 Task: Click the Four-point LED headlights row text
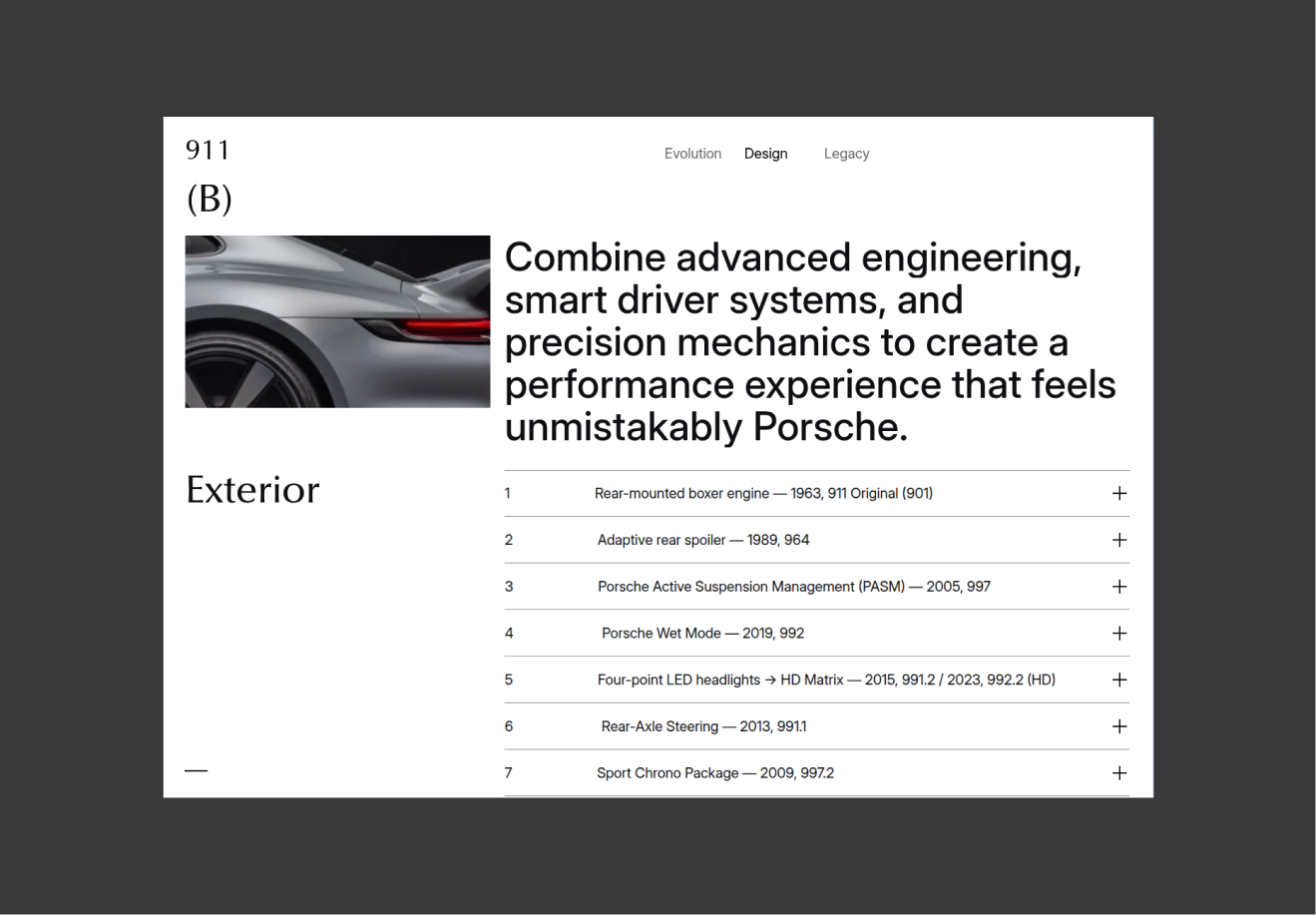(826, 680)
